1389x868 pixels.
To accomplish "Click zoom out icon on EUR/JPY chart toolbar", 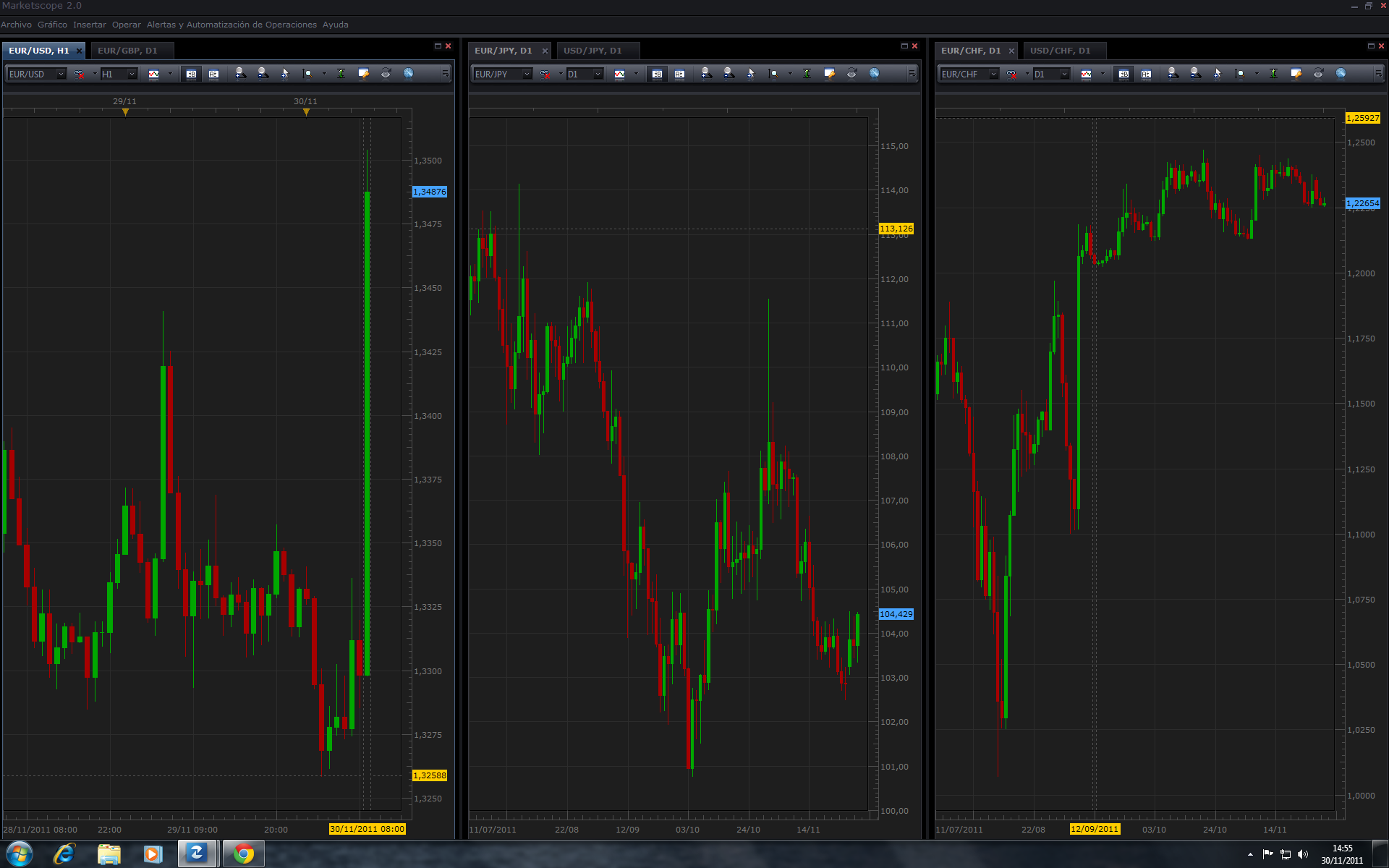I will tap(729, 74).
